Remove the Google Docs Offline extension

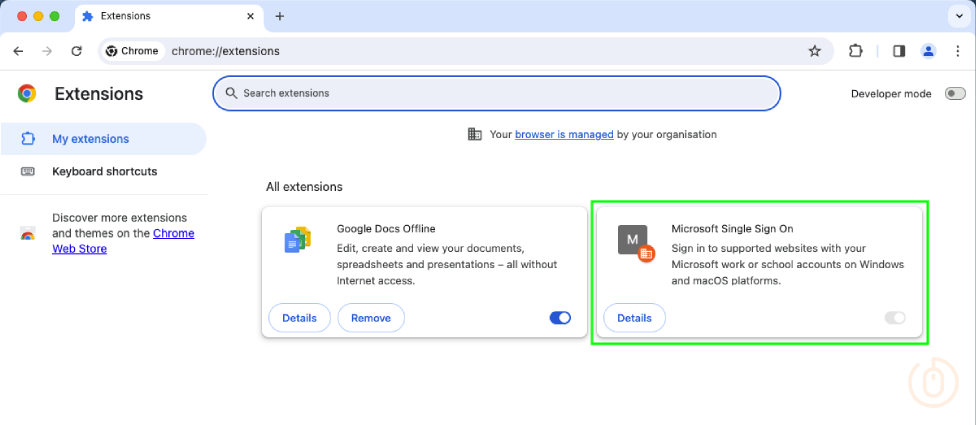point(371,318)
